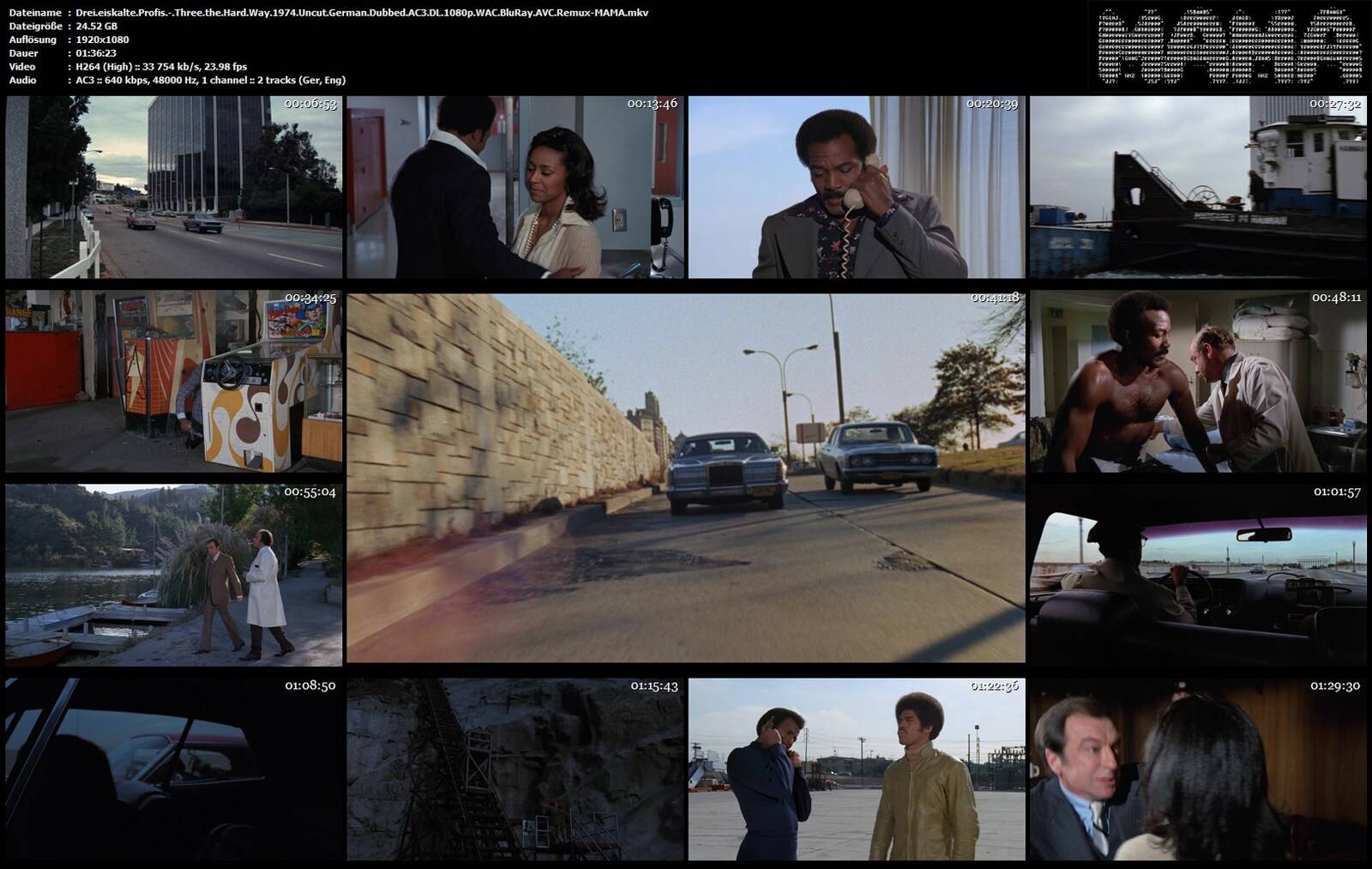Click the resolution value 1920x1080

coord(102,39)
